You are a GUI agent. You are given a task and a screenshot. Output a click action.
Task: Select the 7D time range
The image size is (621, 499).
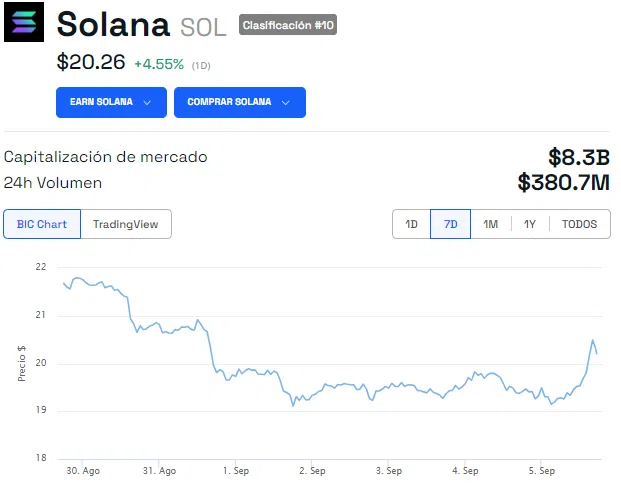coord(450,224)
